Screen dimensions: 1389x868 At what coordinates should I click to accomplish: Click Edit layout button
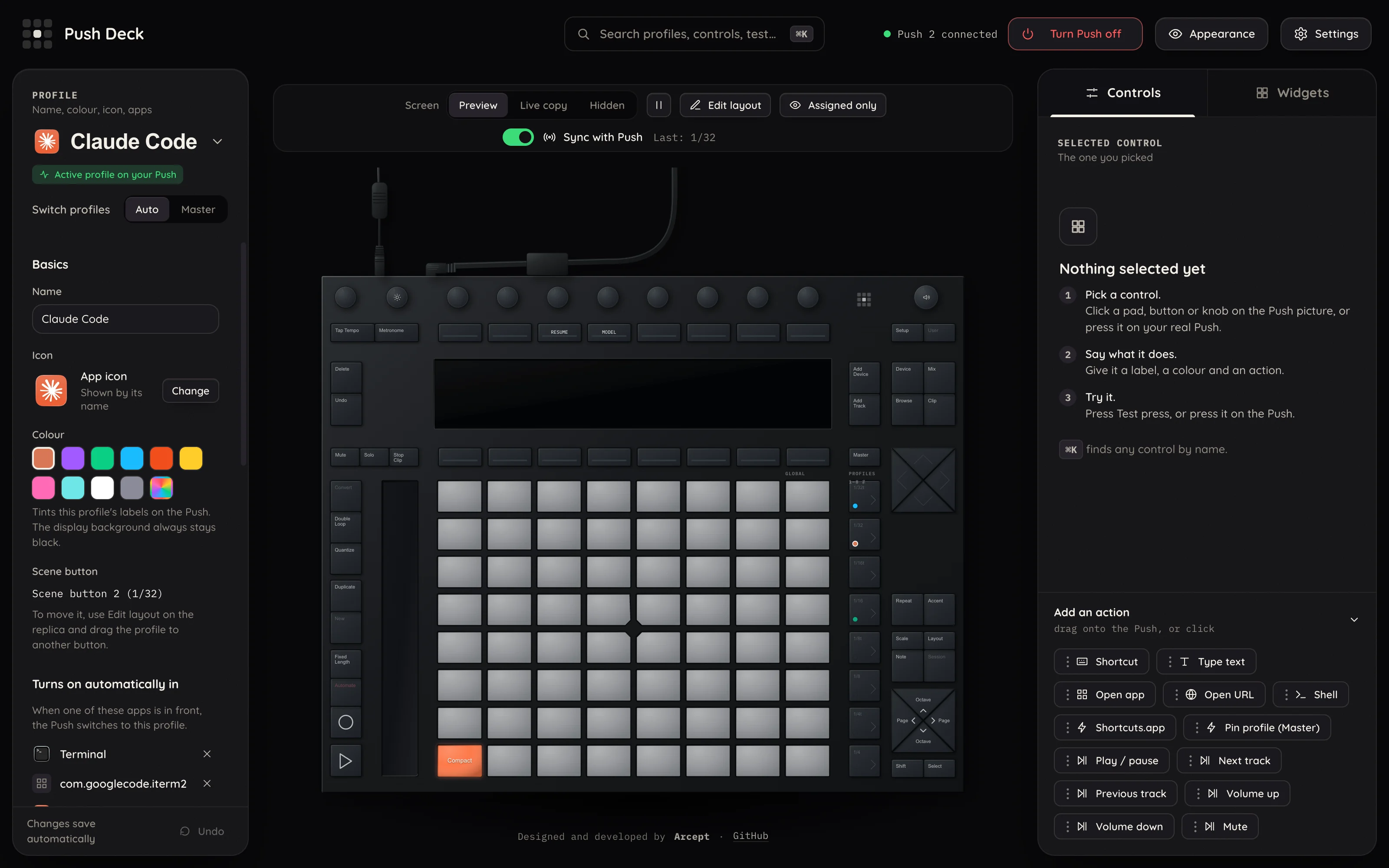tap(725, 105)
